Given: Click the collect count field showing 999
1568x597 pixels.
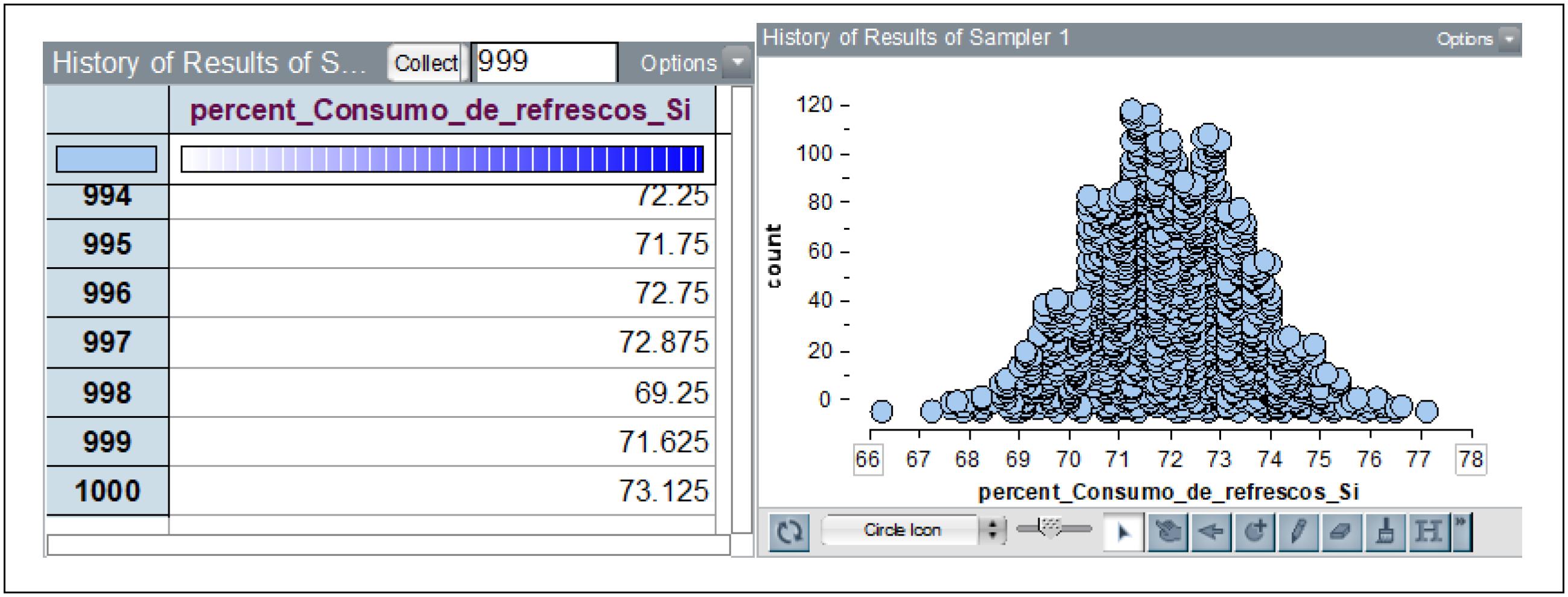Looking at the screenshot, I should 544,62.
